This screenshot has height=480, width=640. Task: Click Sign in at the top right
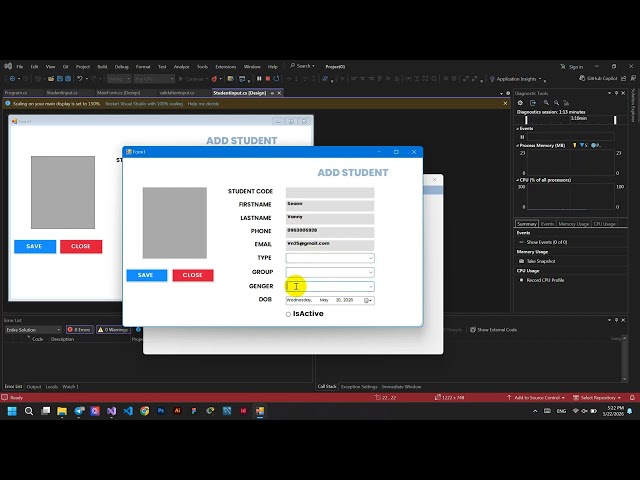coord(571,67)
